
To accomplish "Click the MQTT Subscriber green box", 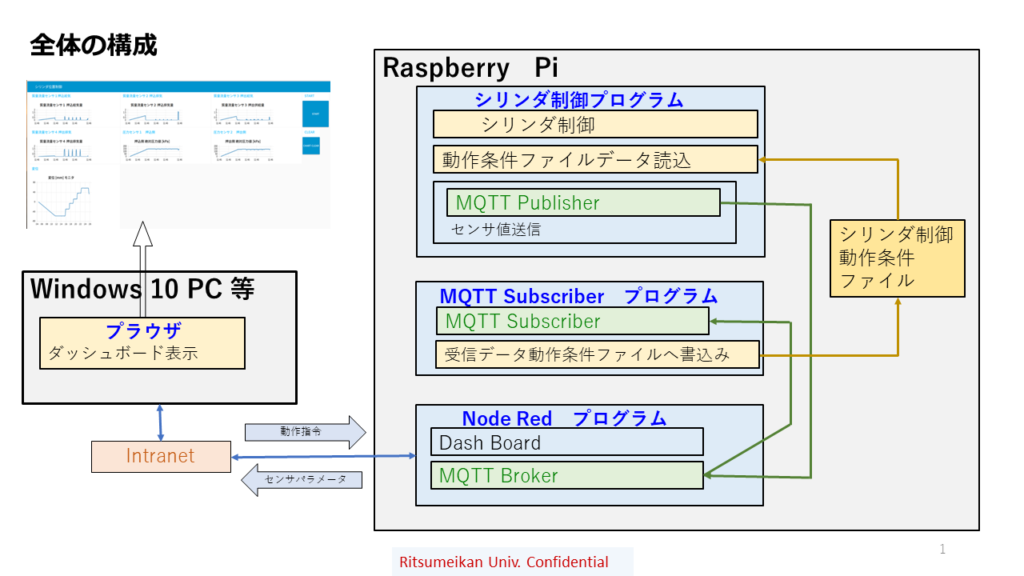I will [x=572, y=321].
